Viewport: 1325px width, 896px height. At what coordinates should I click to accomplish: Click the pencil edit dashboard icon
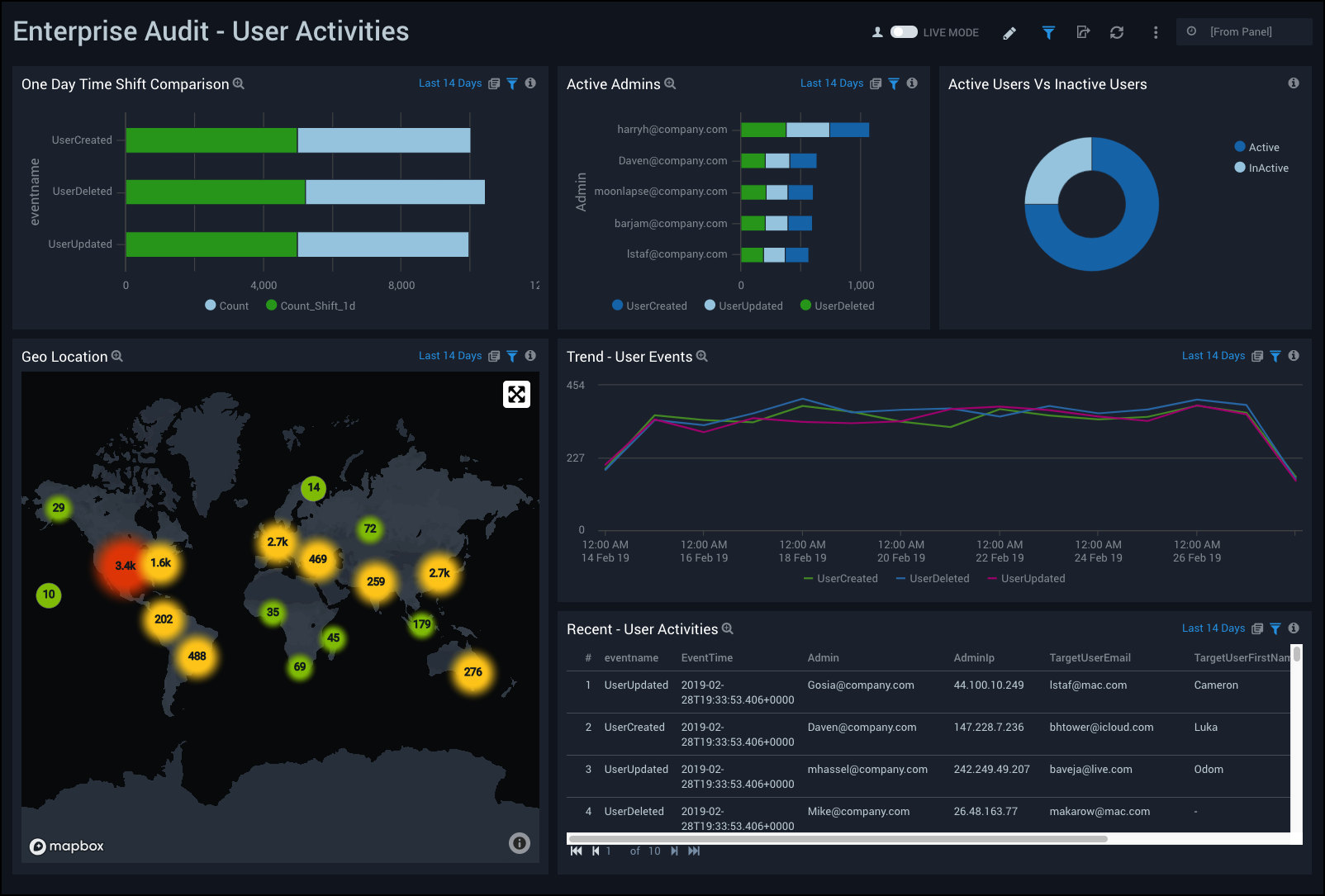coord(1009,33)
